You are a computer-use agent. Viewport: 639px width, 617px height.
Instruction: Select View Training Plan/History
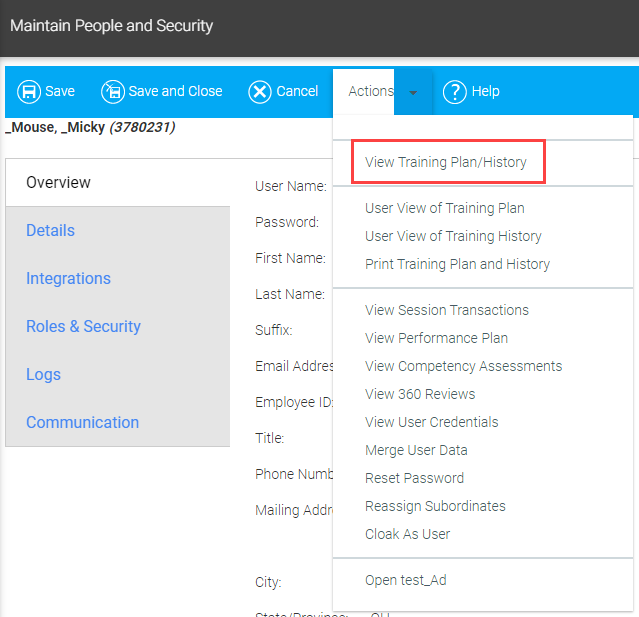446,162
